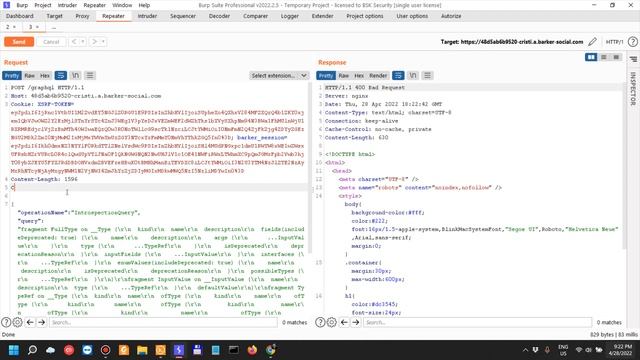Select Hex view in Request panel

[45, 76]
